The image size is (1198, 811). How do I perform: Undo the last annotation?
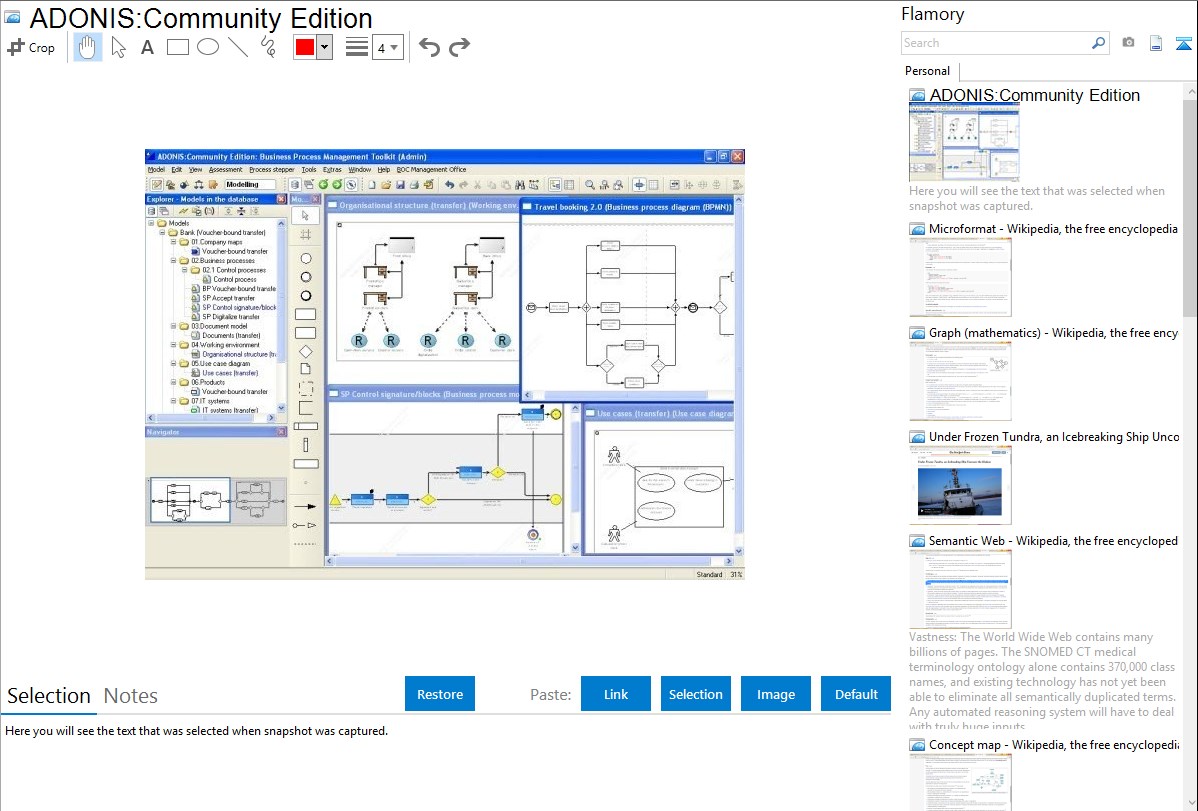[429, 47]
